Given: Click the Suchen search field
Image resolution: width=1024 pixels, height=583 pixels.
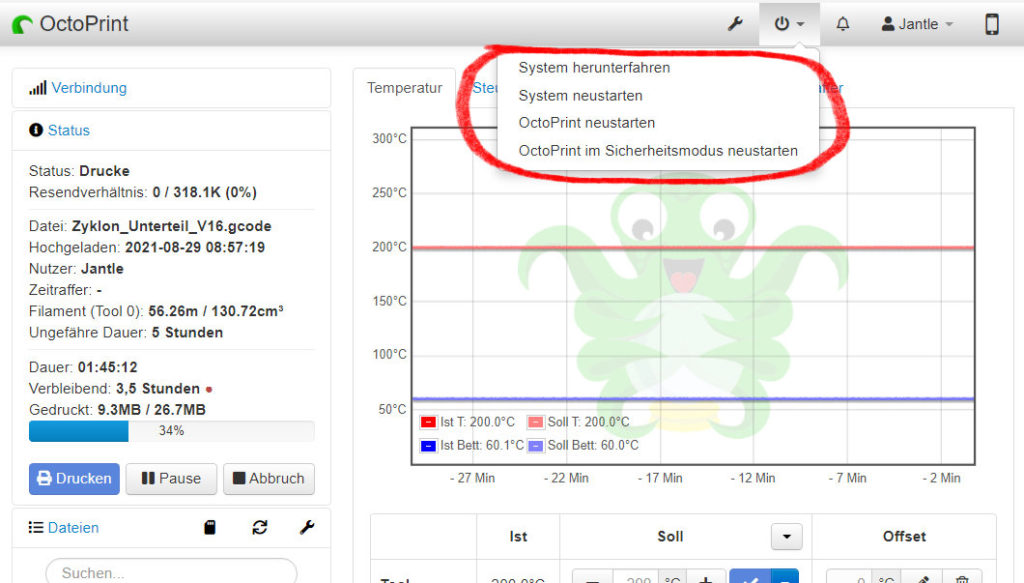Looking at the screenshot, I should click(171, 573).
